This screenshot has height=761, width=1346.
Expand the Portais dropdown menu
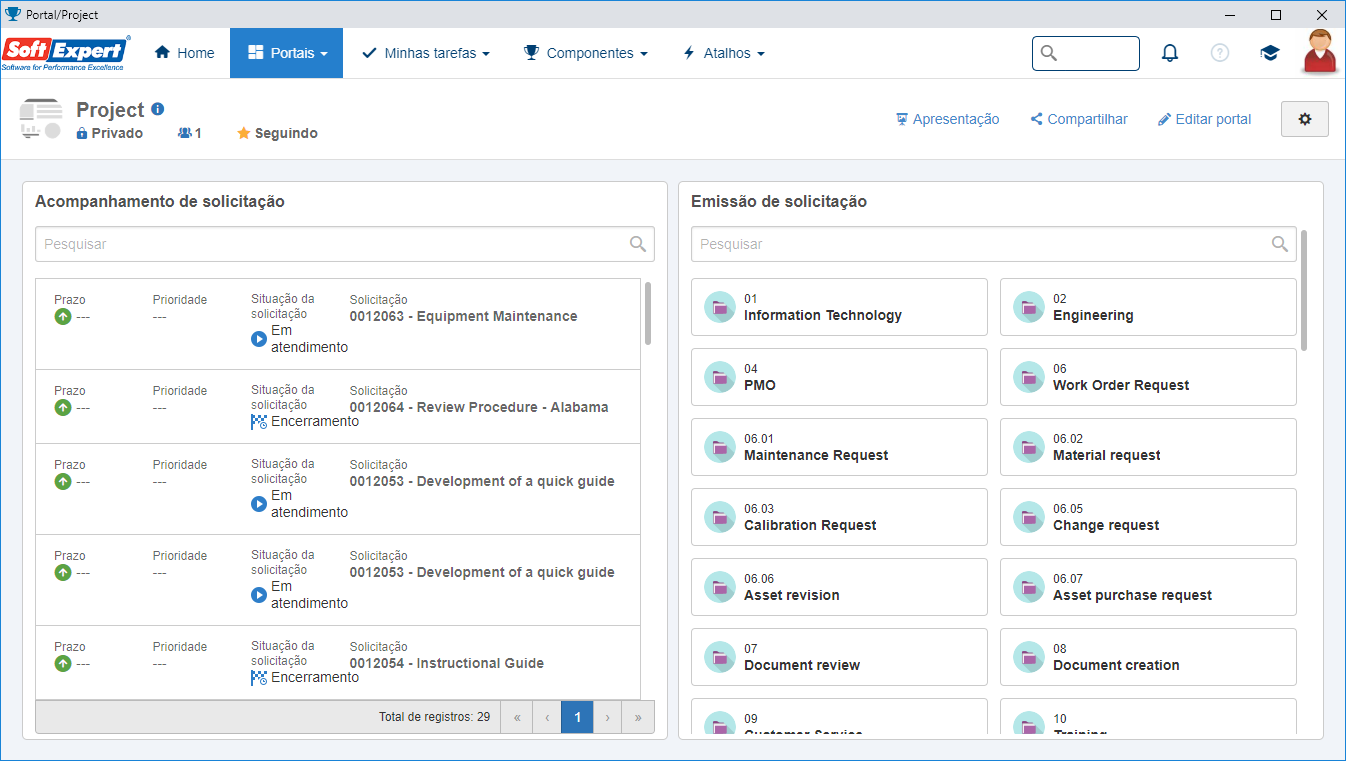tap(286, 53)
